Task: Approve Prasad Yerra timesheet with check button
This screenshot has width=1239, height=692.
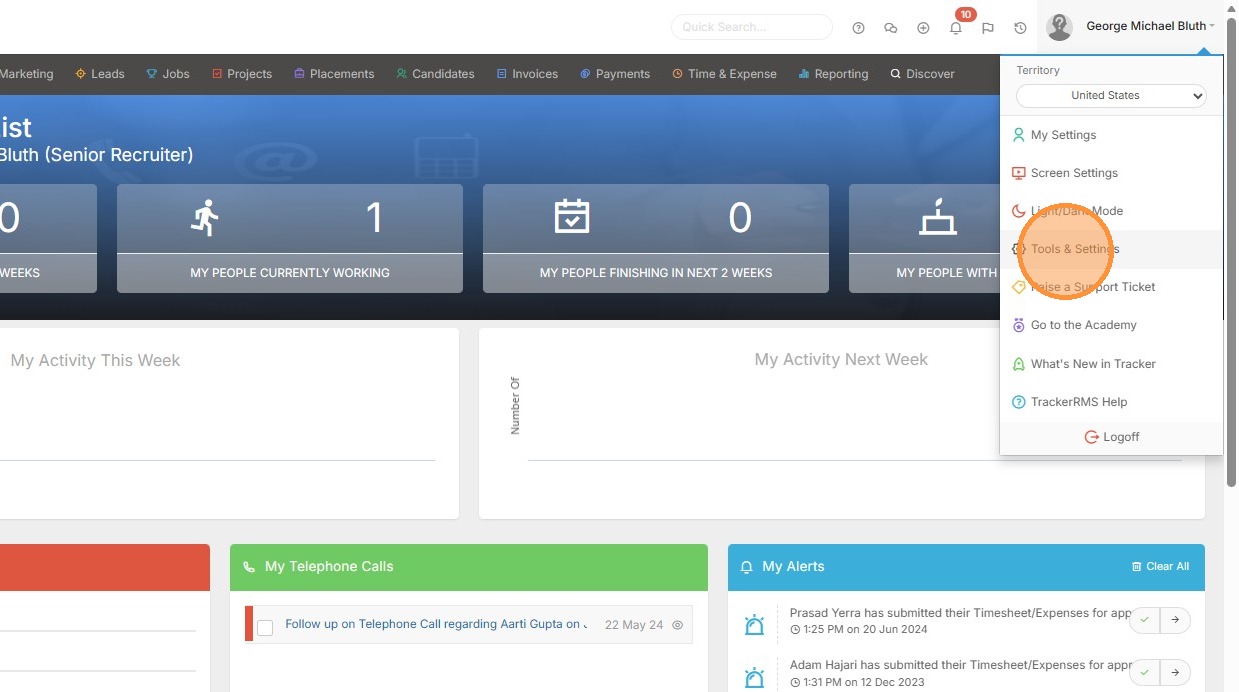Action: [x=1144, y=620]
